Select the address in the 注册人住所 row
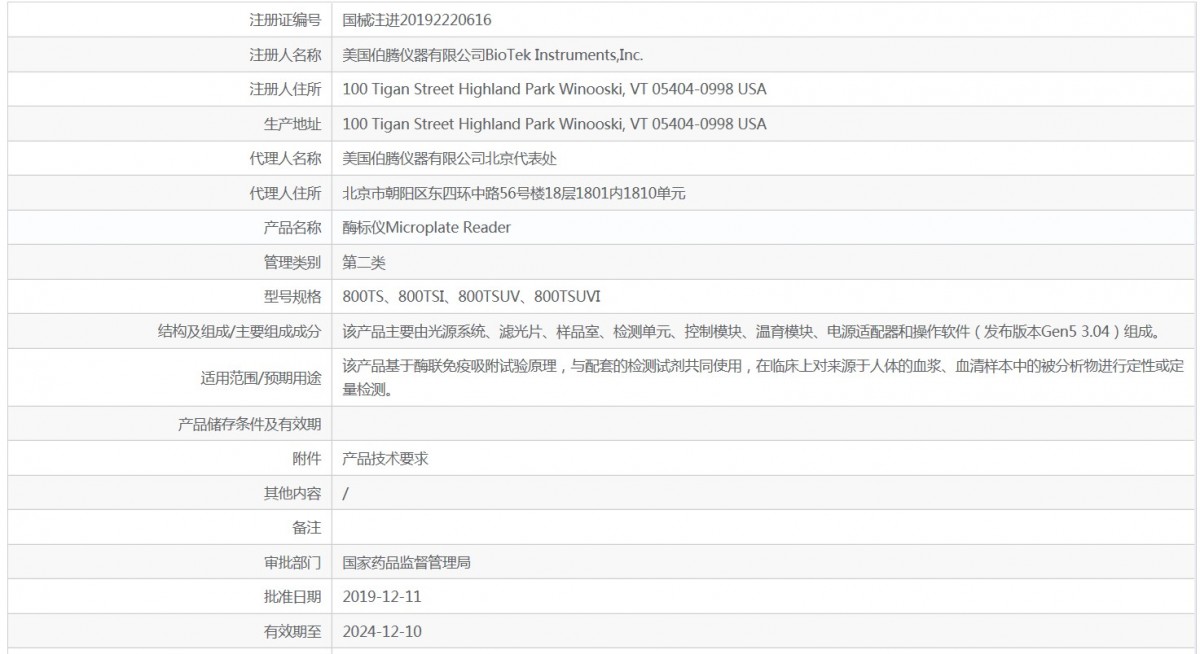This screenshot has width=1200, height=654. click(554, 89)
